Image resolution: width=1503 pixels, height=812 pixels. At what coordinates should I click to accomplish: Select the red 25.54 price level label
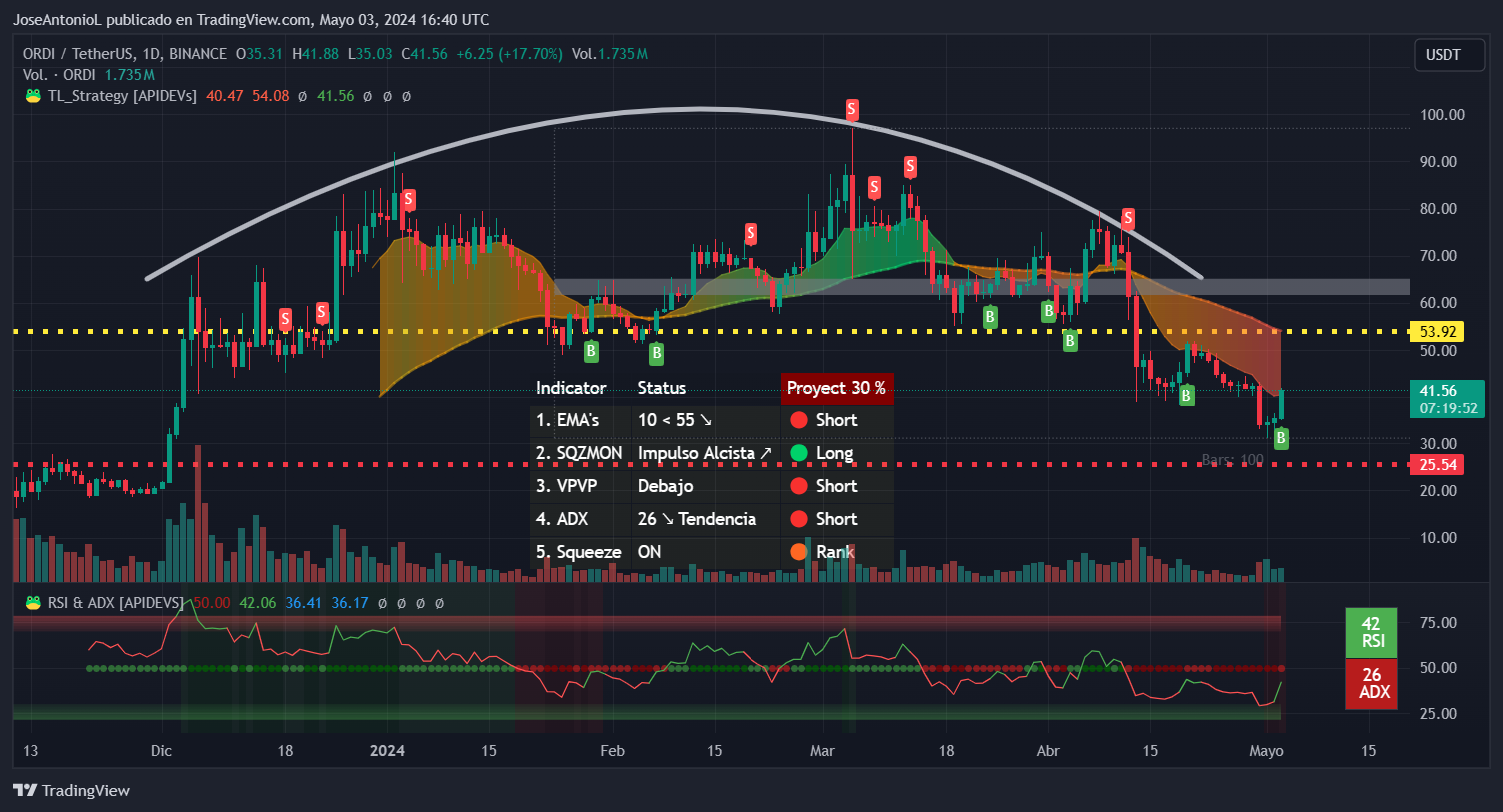pos(1437,465)
